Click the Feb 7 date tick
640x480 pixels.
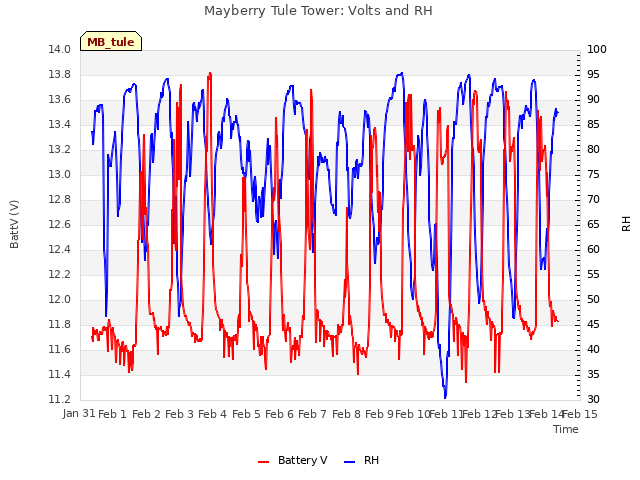pyautogui.click(x=313, y=414)
